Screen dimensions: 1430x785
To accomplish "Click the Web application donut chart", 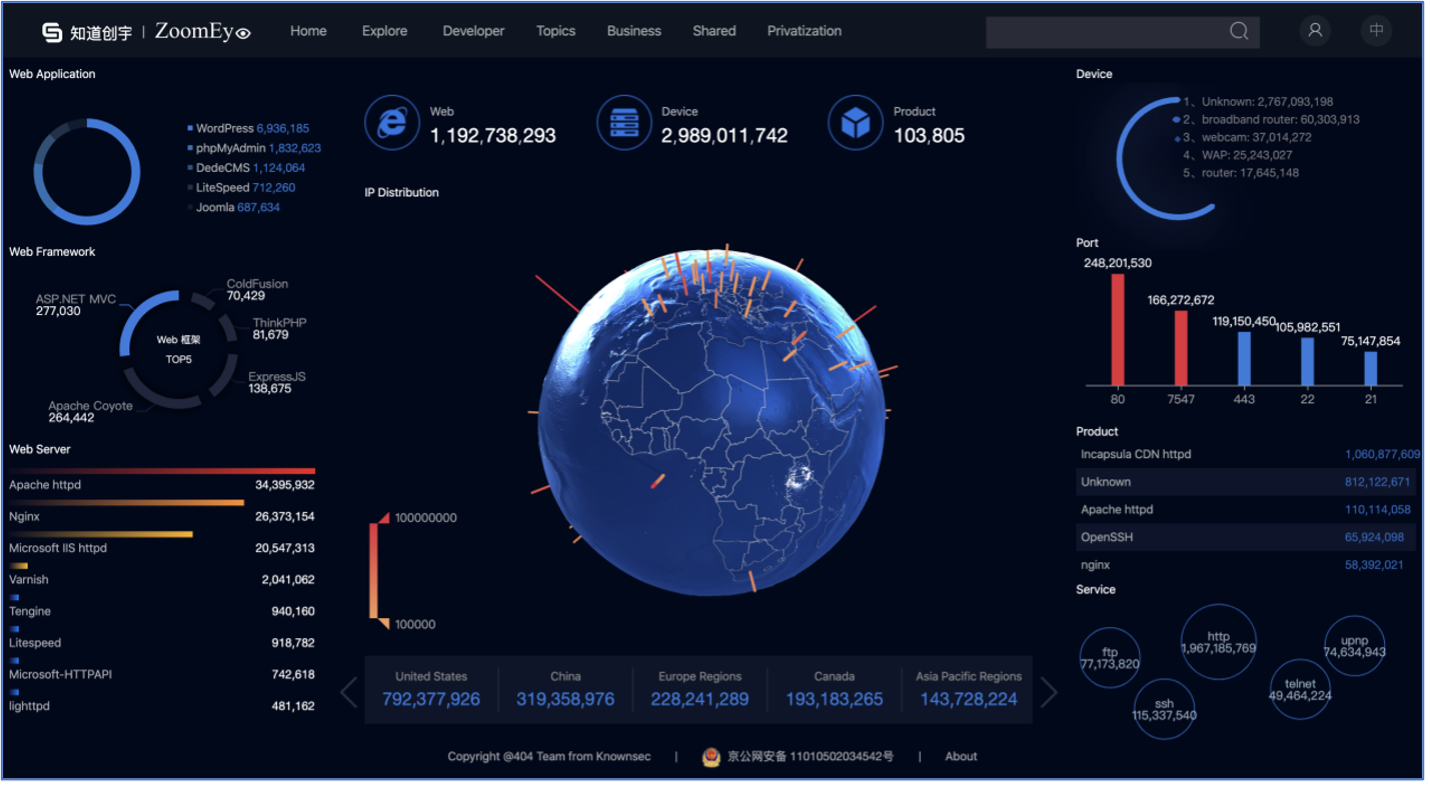I will click(x=87, y=171).
